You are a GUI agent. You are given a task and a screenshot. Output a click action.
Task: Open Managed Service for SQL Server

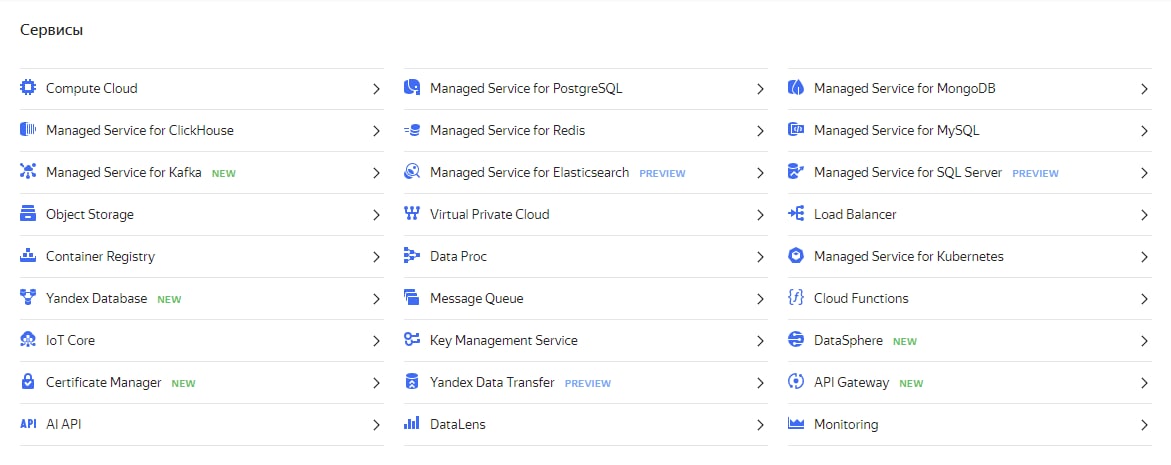969,172
